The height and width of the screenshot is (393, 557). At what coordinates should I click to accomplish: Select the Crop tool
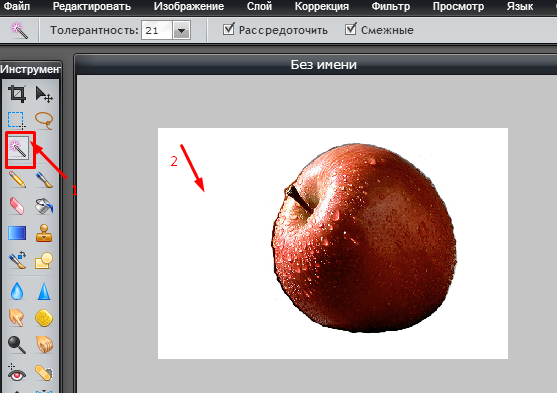tap(17, 94)
